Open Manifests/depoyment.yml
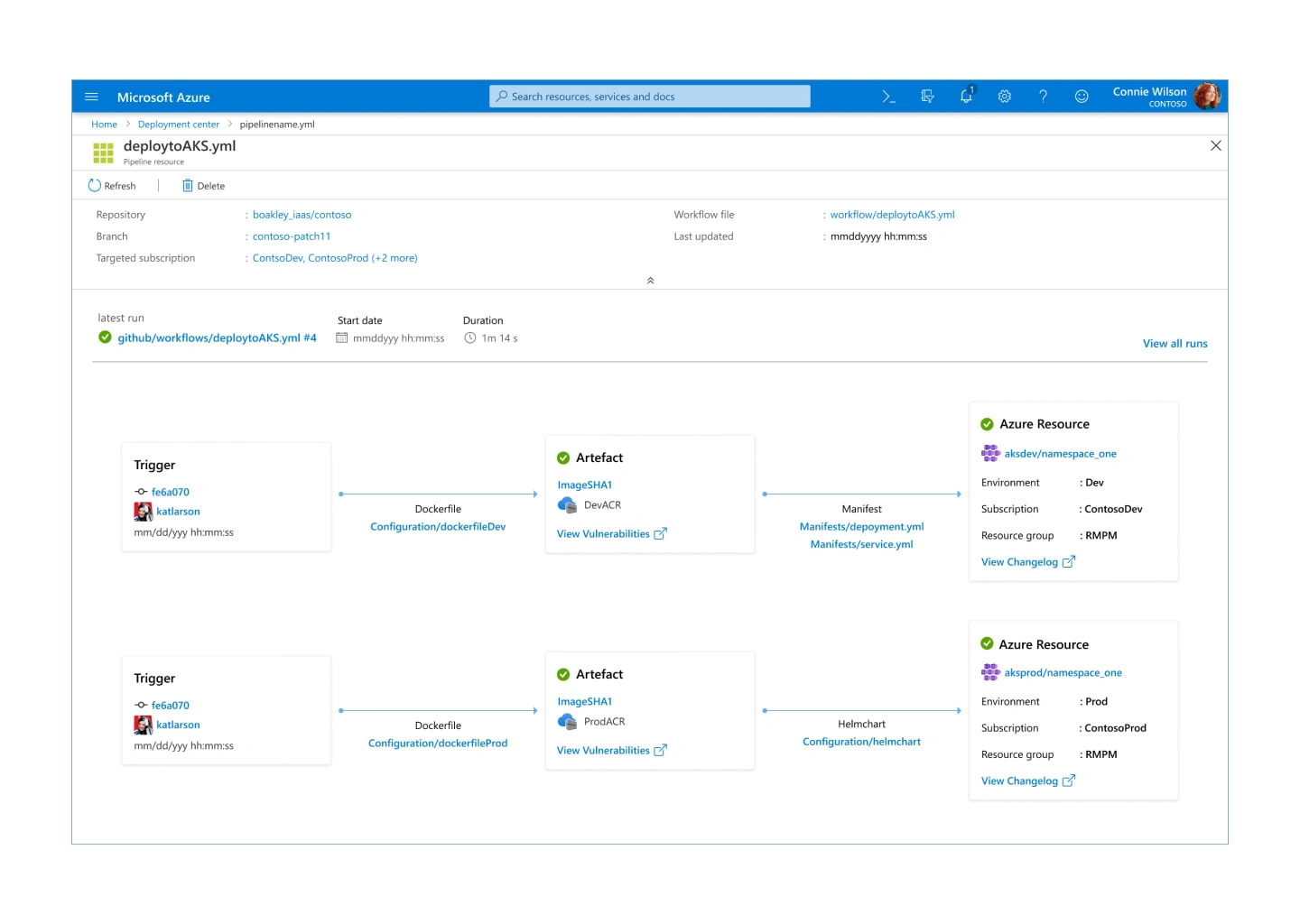 861,527
